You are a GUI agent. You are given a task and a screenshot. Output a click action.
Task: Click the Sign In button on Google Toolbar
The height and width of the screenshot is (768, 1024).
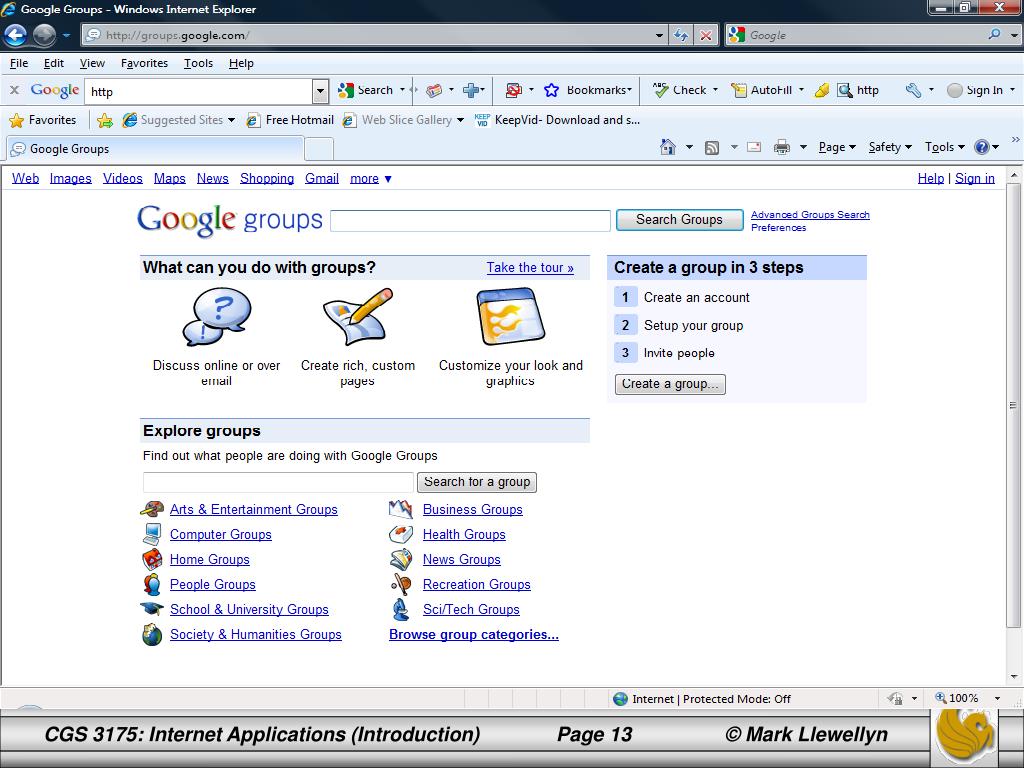[x=975, y=90]
